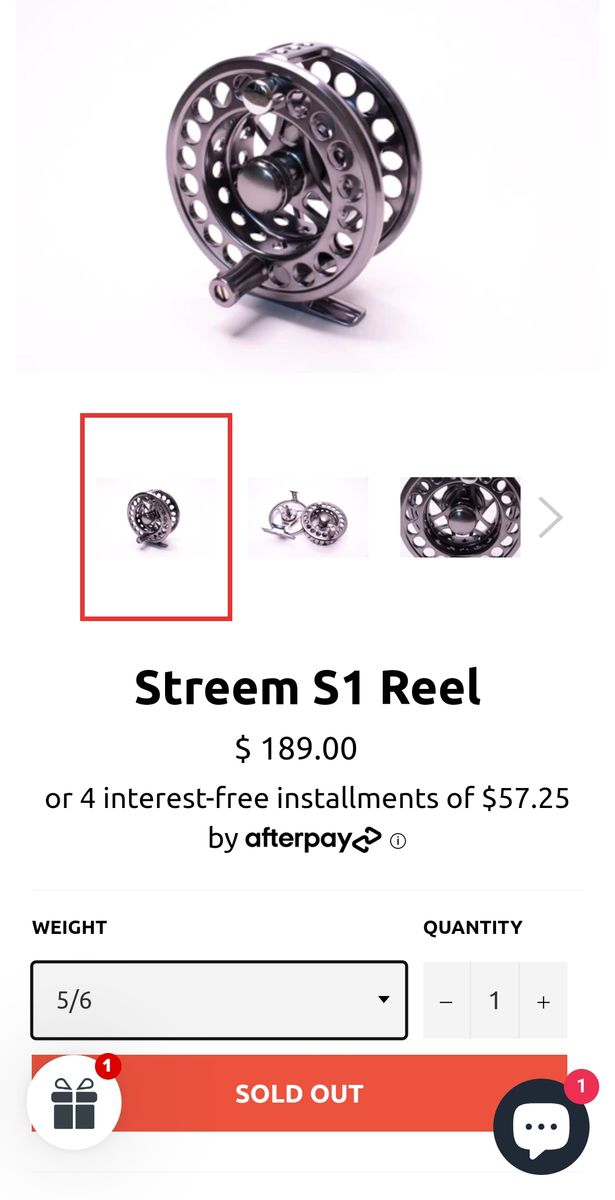Click the Afterpay info circle icon
The width and height of the screenshot is (615, 1200).
398,841
